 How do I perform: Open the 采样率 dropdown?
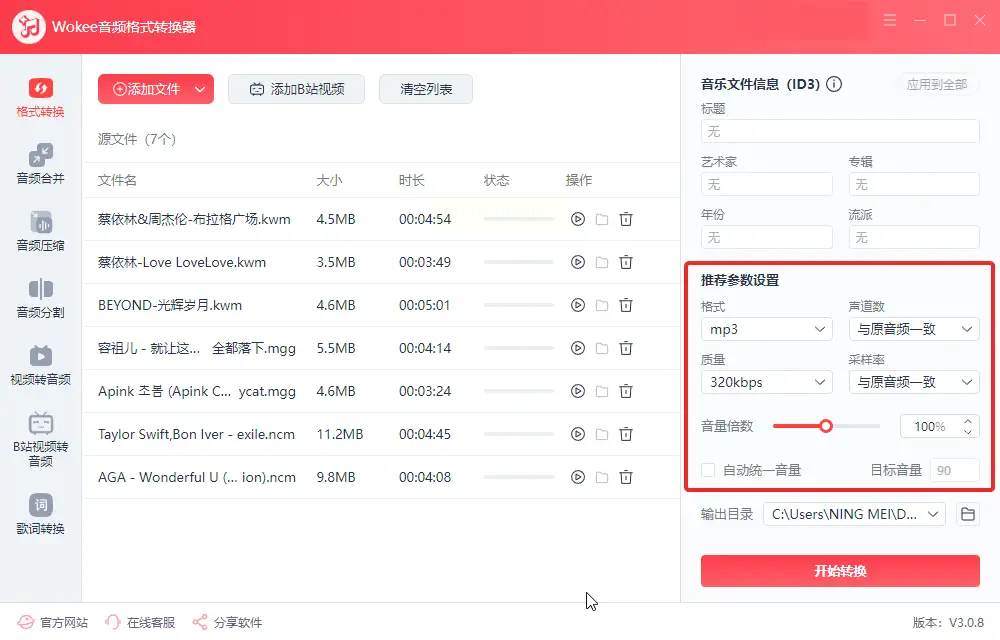pos(914,382)
